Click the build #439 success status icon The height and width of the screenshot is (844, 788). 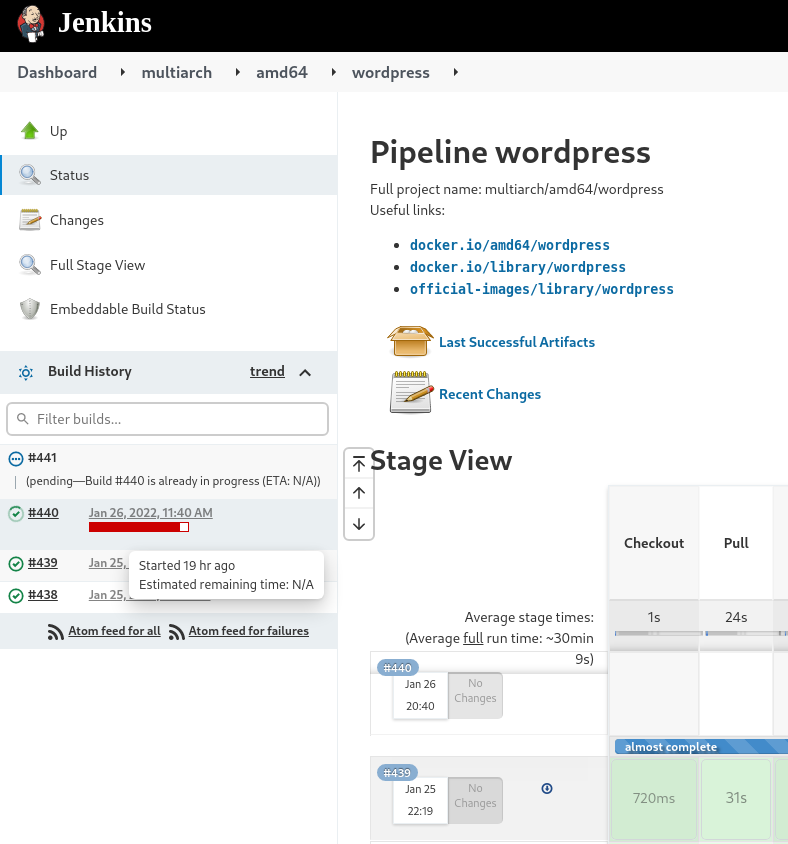(x=16, y=563)
